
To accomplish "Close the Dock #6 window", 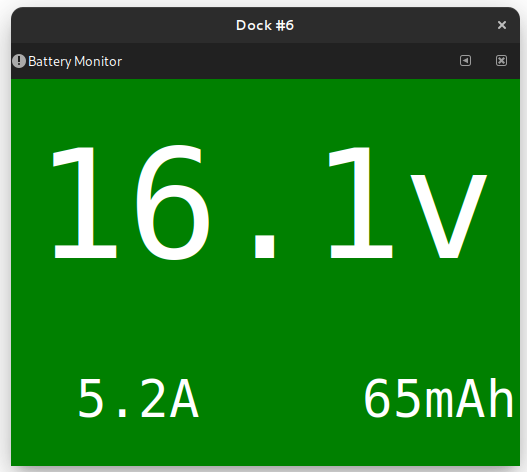I will pyautogui.click(x=502, y=25).
